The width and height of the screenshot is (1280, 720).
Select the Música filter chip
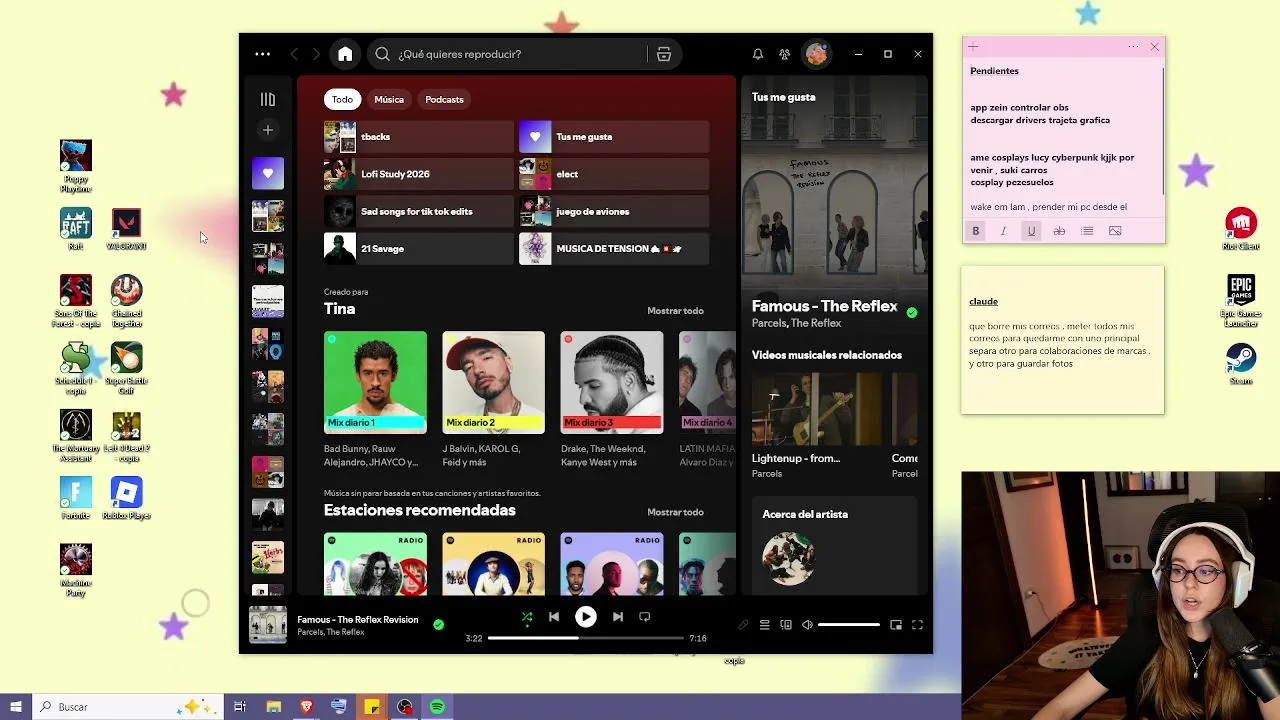389,99
